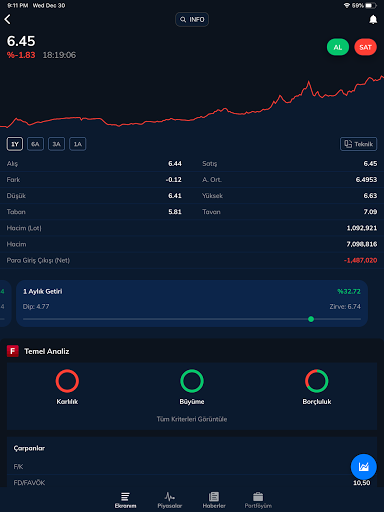This screenshot has width=384, height=512.
Task: Click the F/K multiplier row
Action: [192, 467]
